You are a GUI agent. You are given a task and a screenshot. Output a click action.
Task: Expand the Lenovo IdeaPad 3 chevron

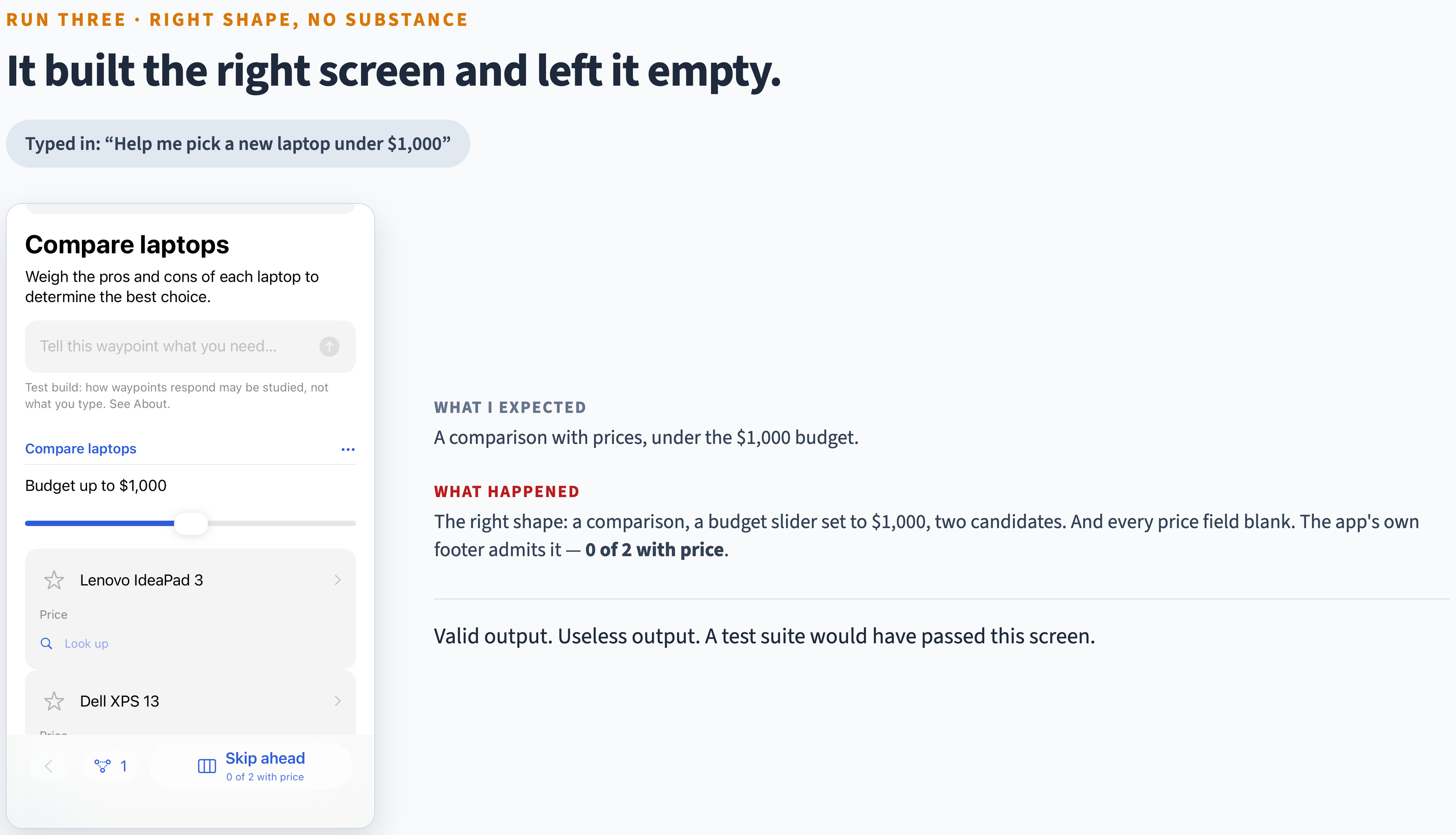[x=338, y=580]
